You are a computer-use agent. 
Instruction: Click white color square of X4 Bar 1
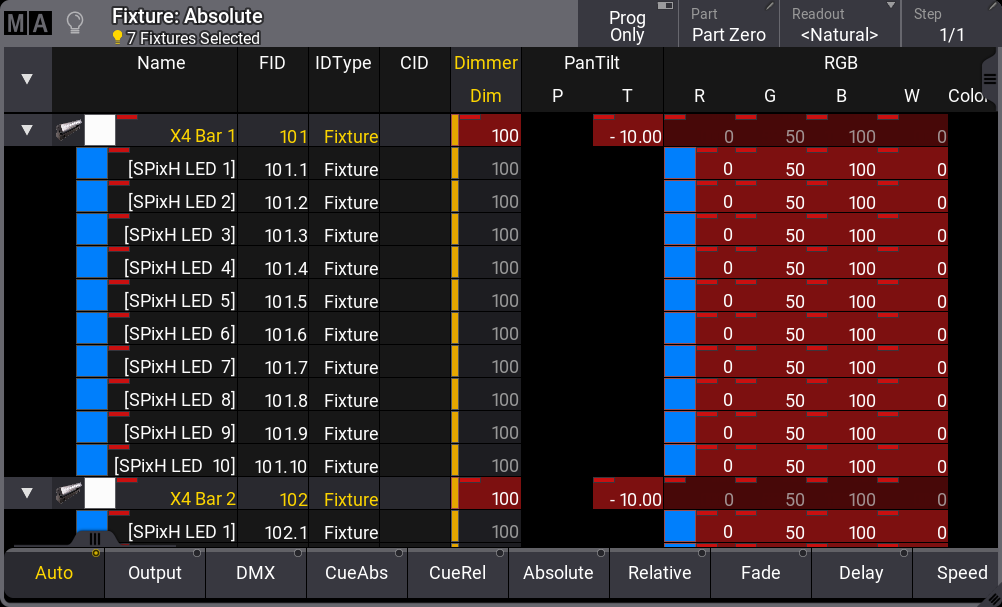[x=100, y=131]
